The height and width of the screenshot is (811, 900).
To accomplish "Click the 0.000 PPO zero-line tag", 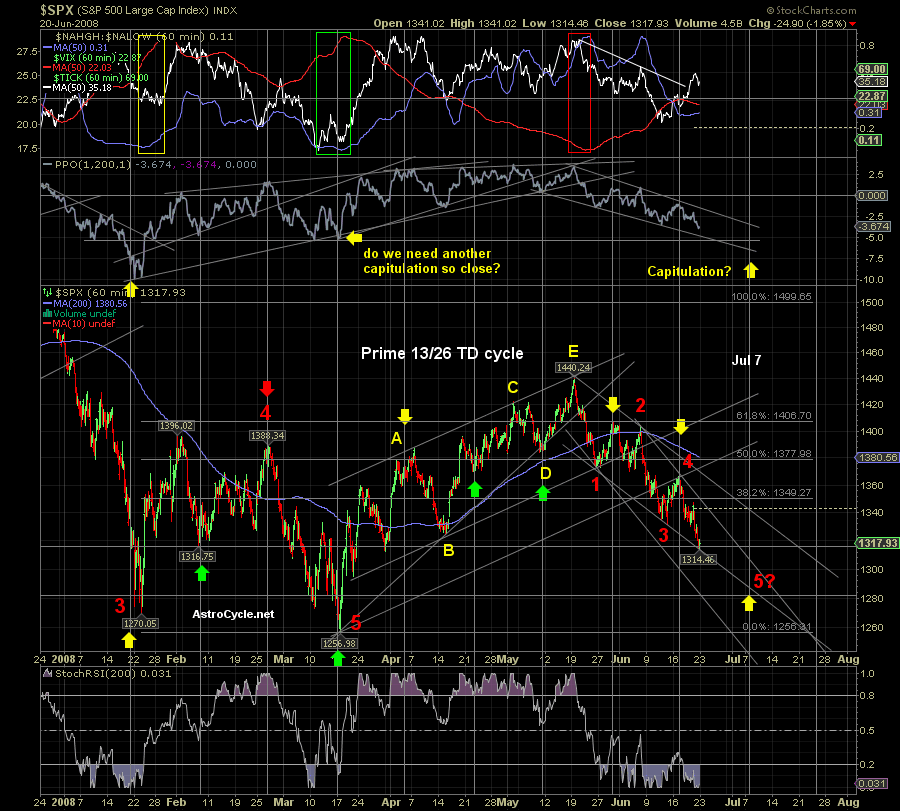I will coord(872,196).
